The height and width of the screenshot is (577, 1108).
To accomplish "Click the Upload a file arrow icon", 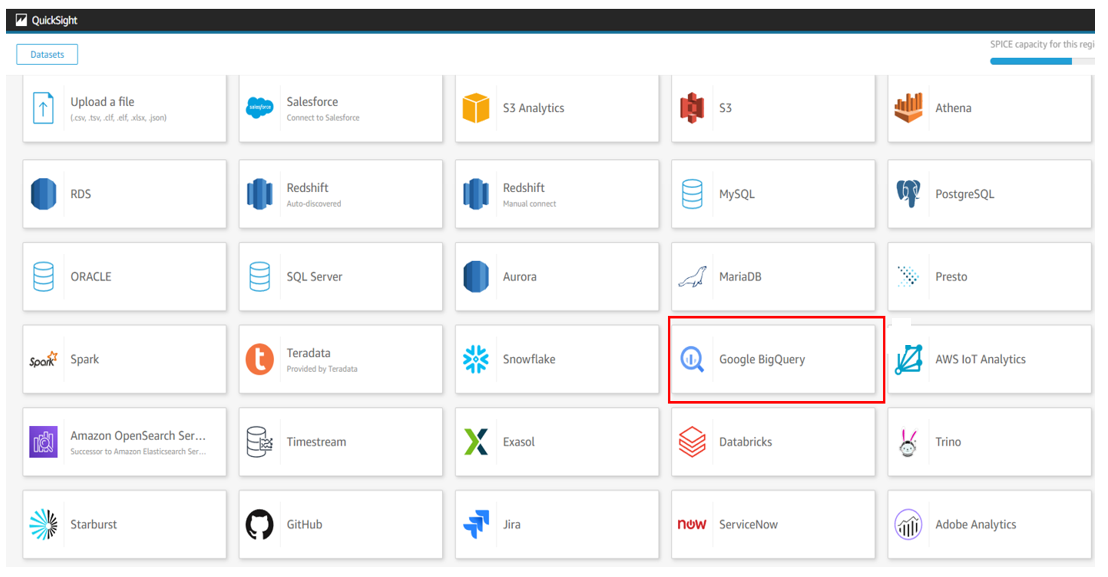I will 43,108.
